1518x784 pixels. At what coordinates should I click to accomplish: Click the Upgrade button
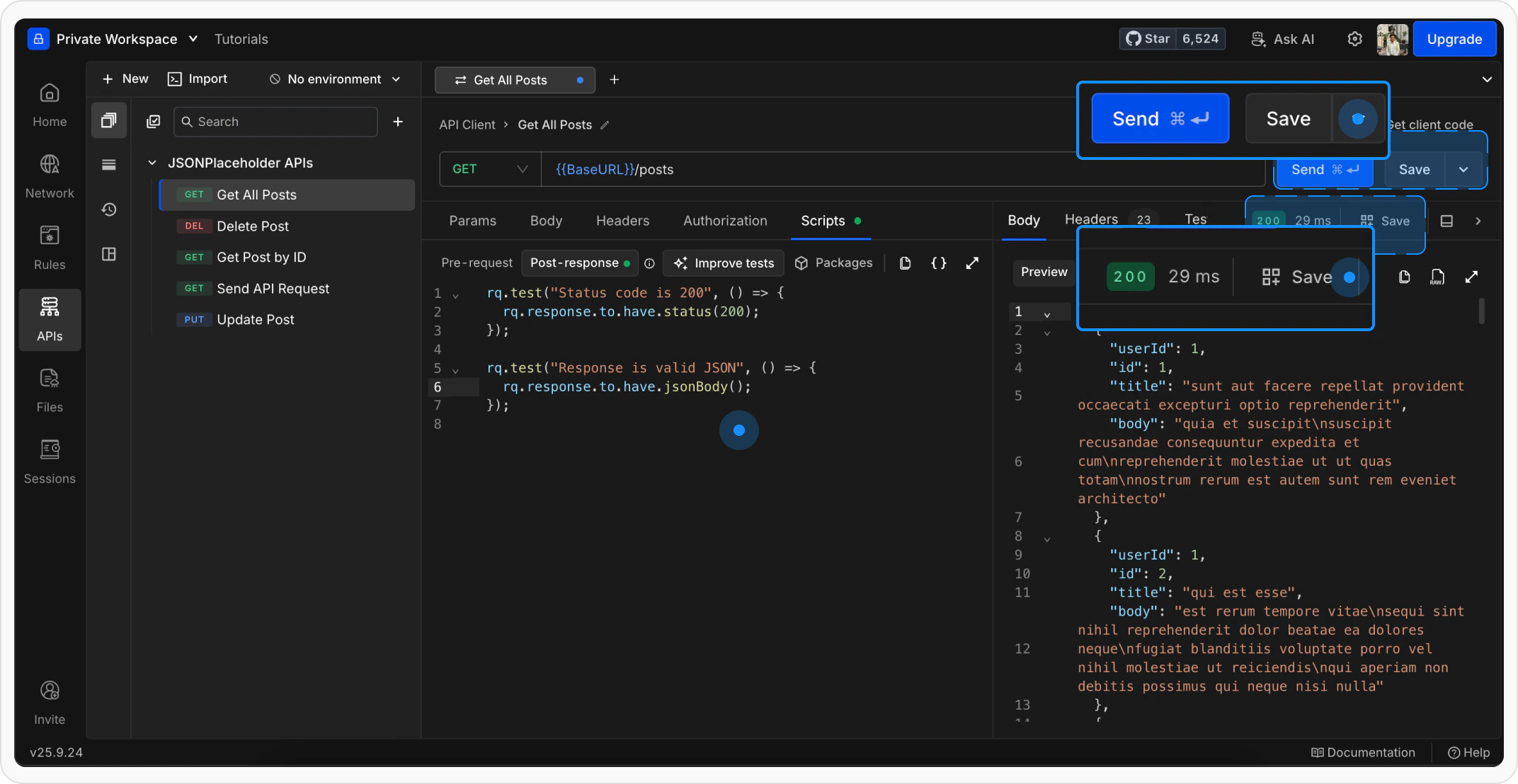(1454, 39)
